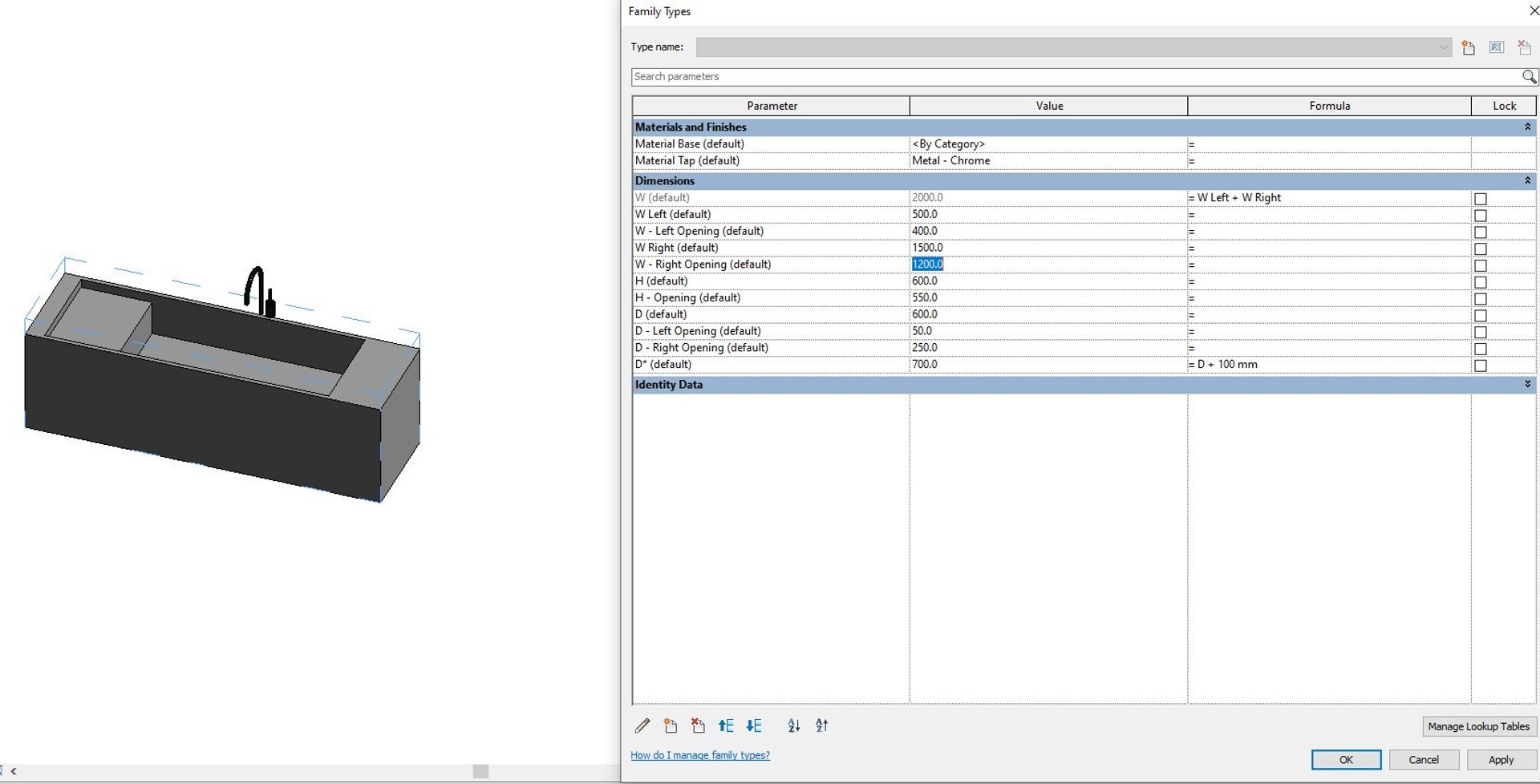This screenshot has width=1540, height=784.
Task: Edit the D - Right Opening value 250.0
Action: (x=1048, y=348)
